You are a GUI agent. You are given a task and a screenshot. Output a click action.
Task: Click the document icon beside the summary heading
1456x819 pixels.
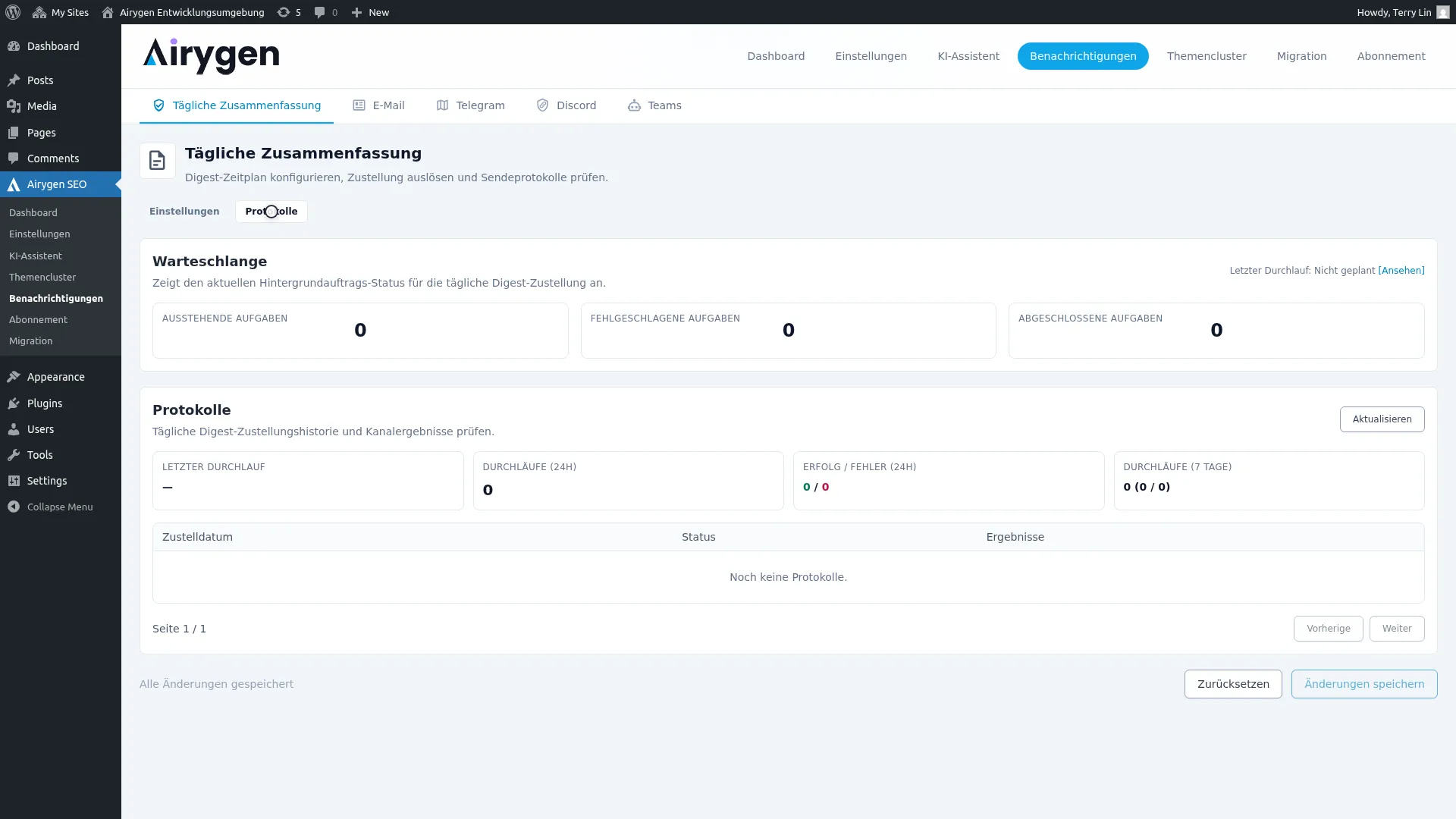pos(157,161)
